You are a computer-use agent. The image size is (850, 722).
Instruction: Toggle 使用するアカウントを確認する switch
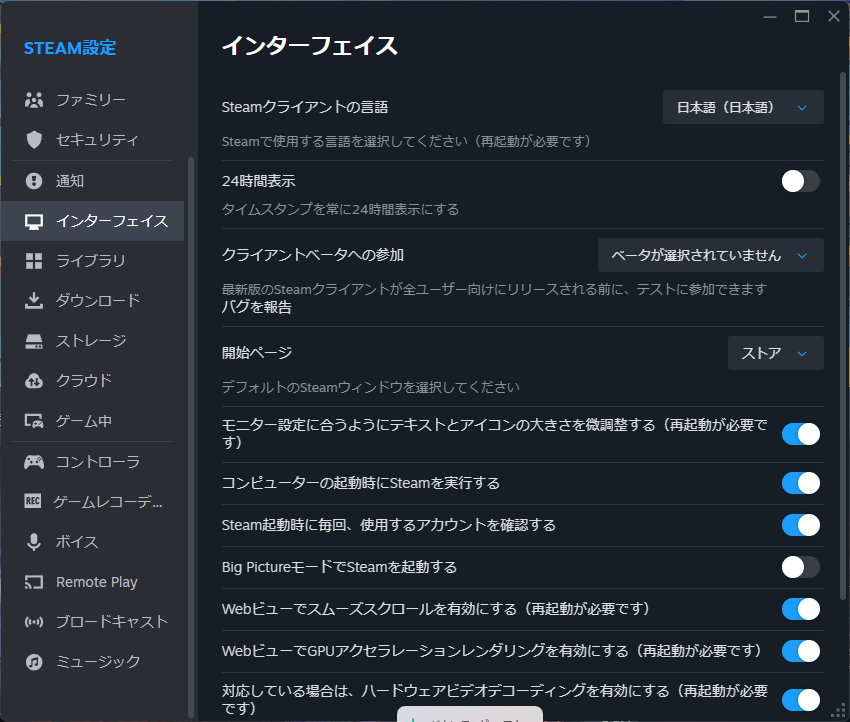tap(801, 525)
